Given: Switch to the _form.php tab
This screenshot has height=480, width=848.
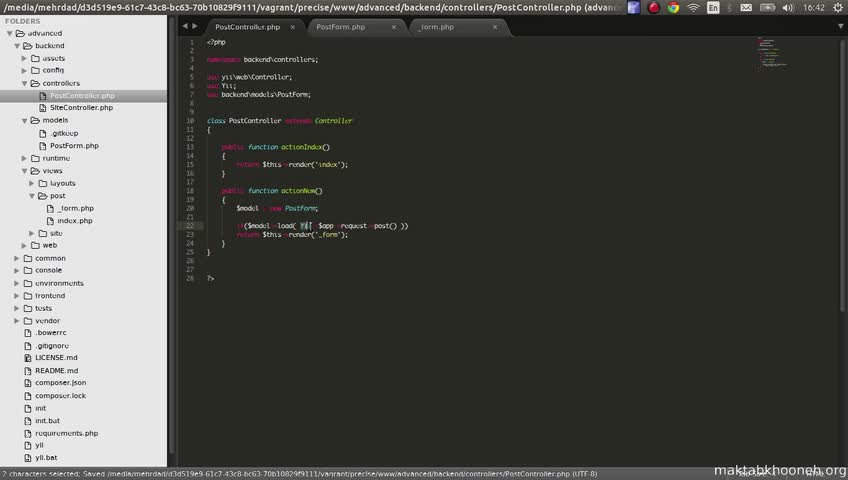Looking at the screenshot, I should [436, 27].
